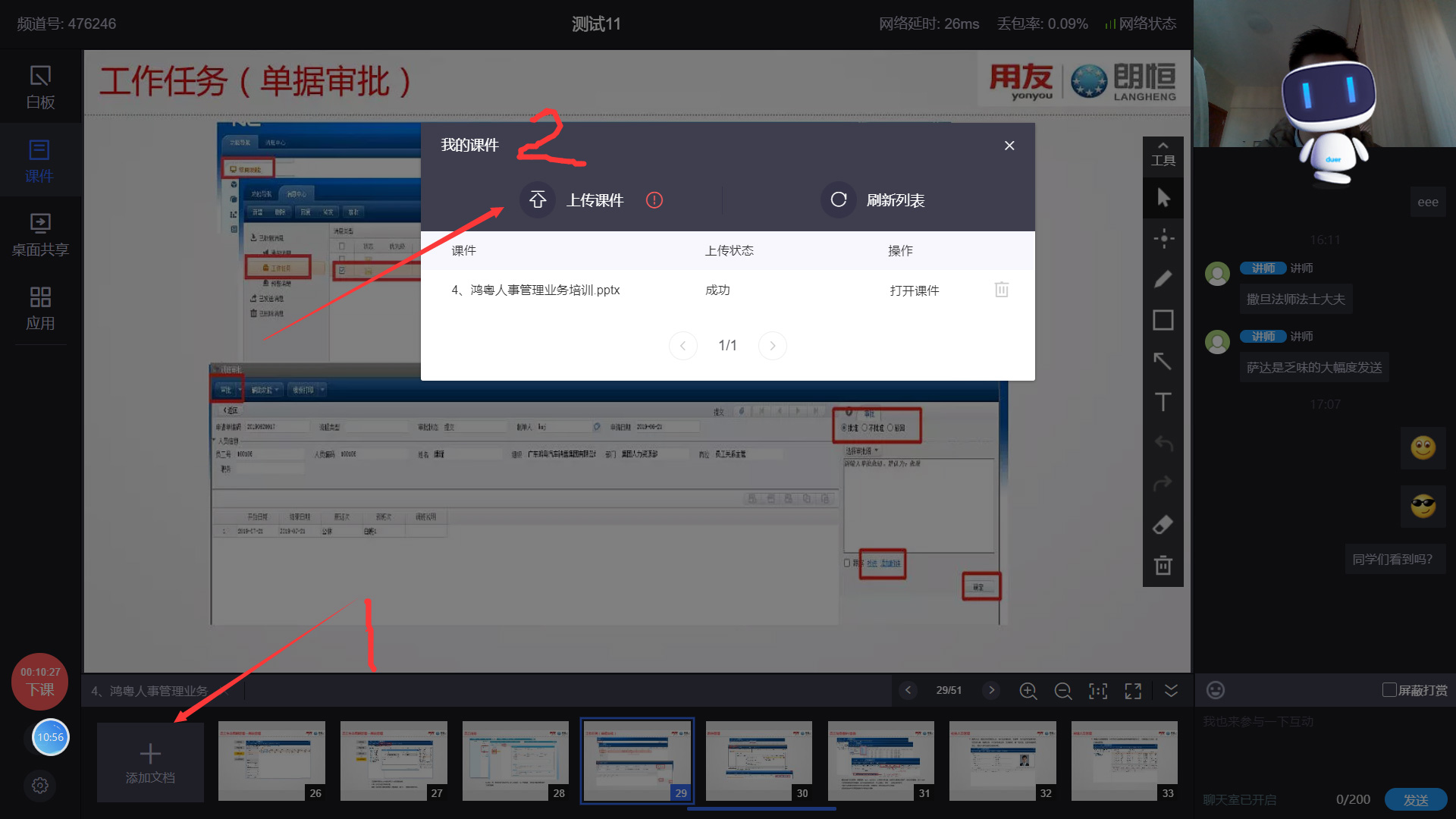Click 打开课件 link

tap(914, 290)
